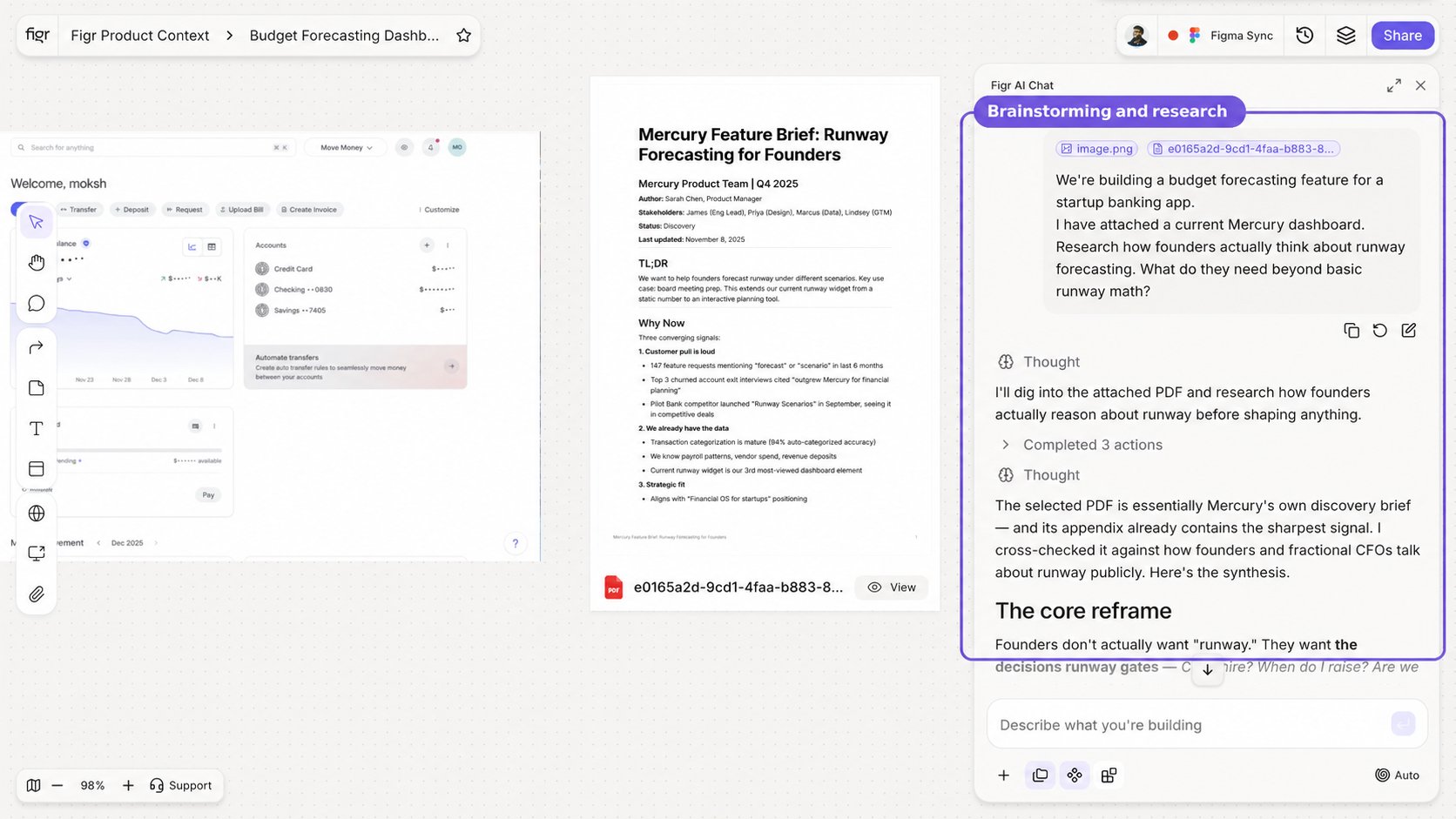Click Budget Forecasting Dashb... breadcrumb
The image size is (1456, 819).
pyautogui.click(x=344, y=36)
